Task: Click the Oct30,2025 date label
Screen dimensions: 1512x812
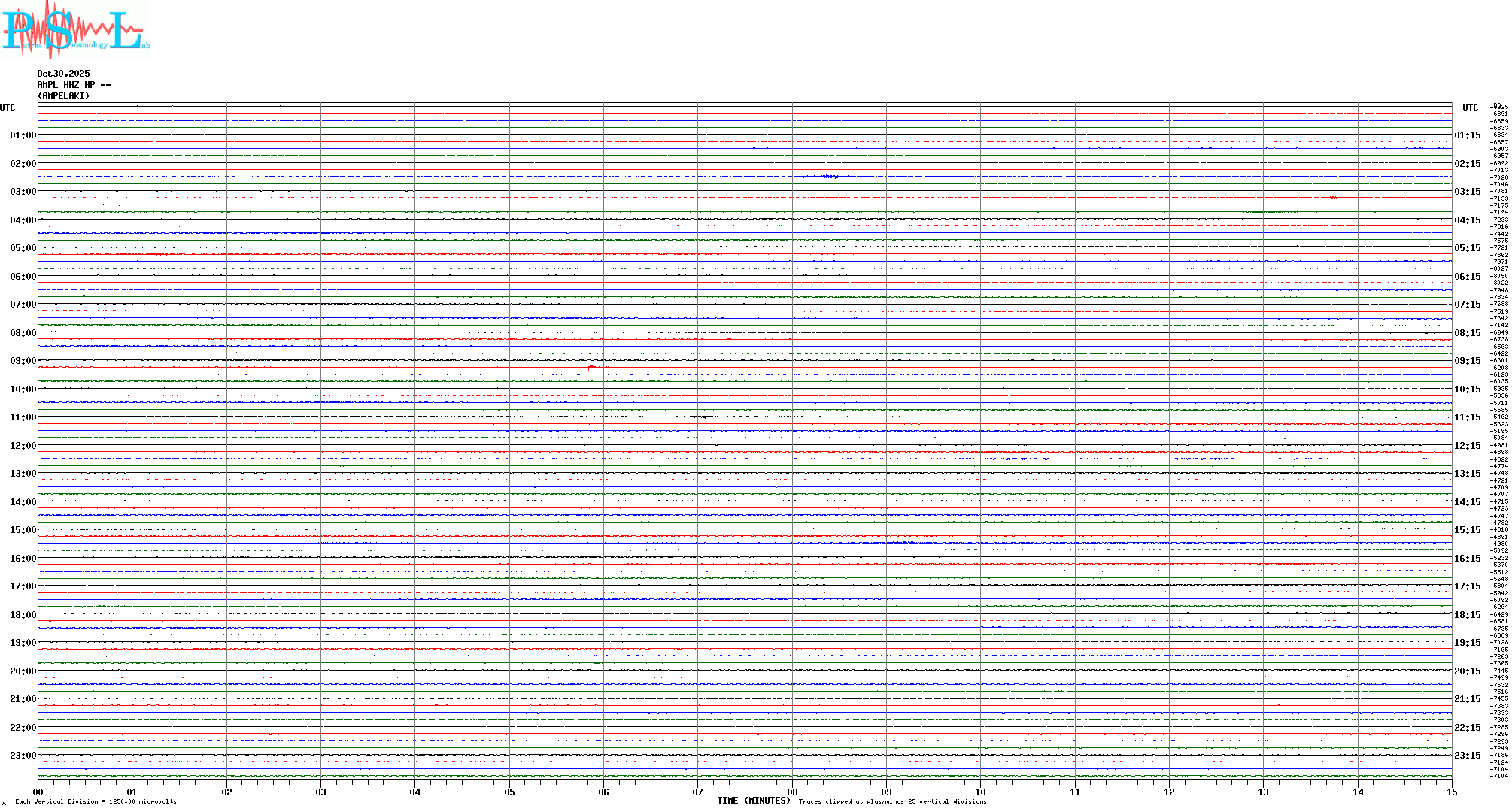Action: pyautogui.click(x=63, y=74)
